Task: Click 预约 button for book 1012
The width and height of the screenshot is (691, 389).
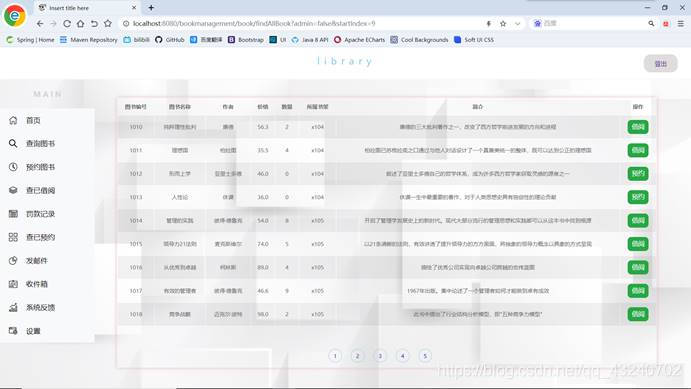Action: [x=638, y=174]
